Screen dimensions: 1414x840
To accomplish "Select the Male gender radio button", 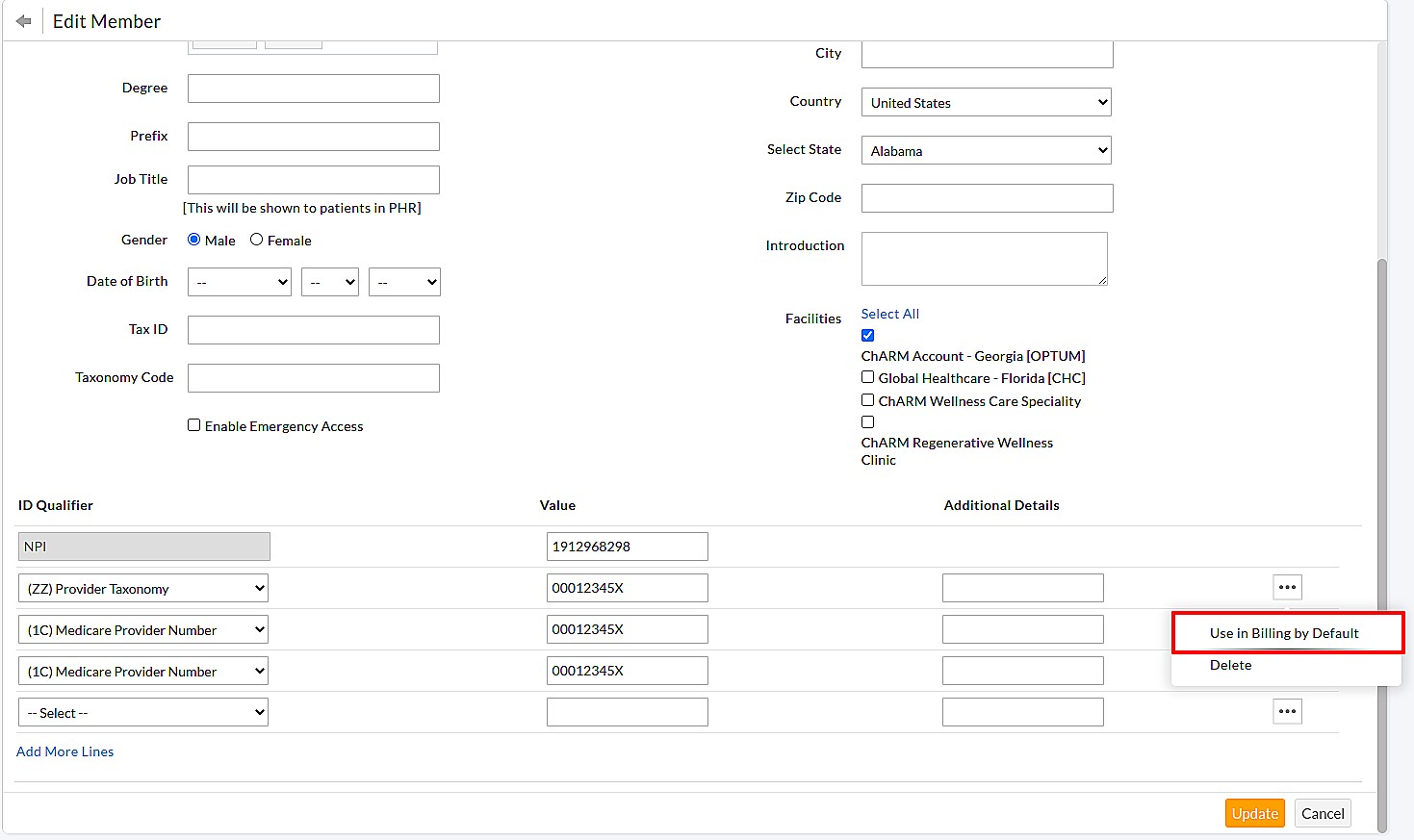I will (194, 240).
